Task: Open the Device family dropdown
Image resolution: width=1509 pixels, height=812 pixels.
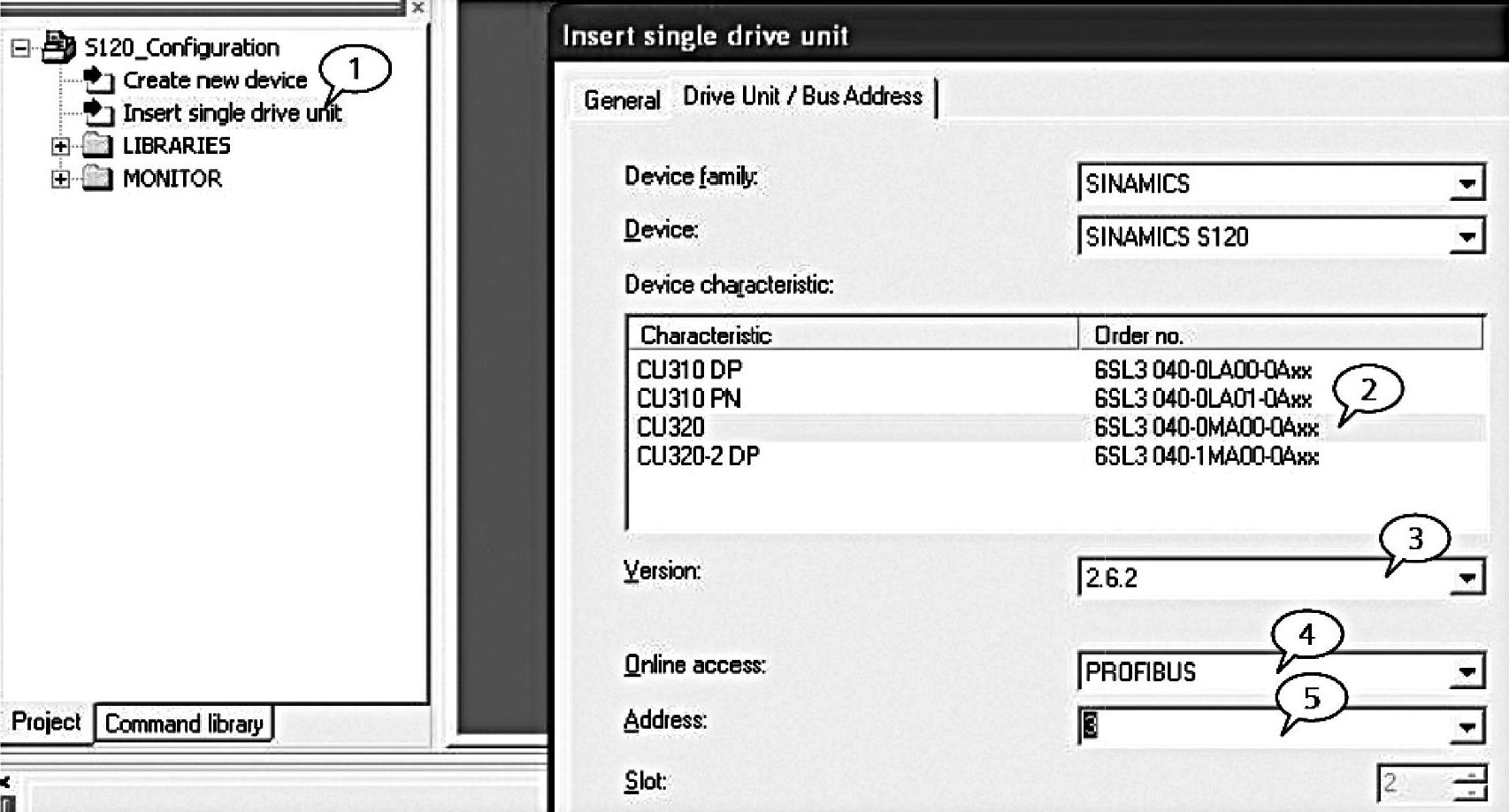Action: click(x=1467, y=184)
